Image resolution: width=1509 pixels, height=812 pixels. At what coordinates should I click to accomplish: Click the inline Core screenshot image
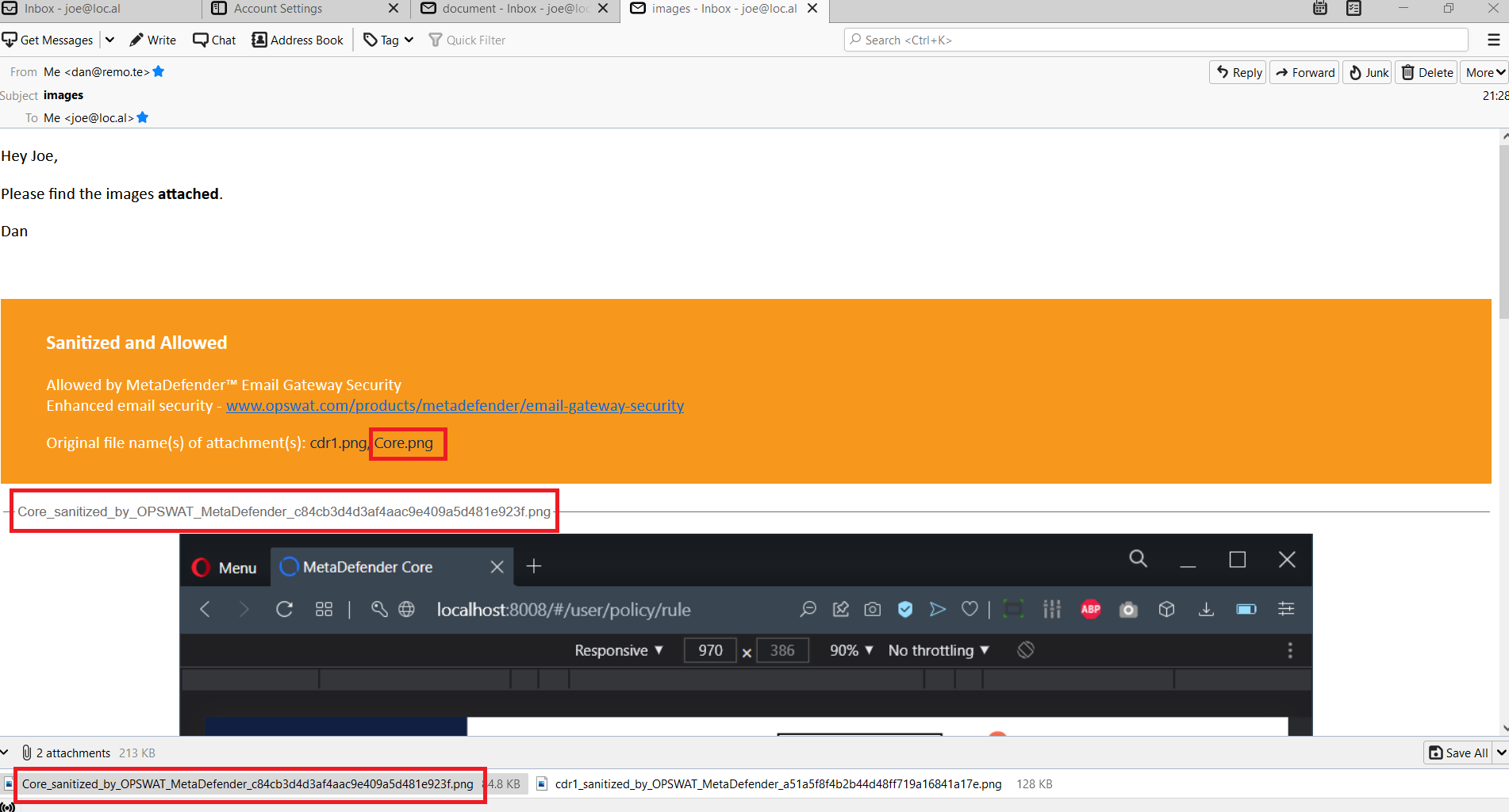(746, 634)
